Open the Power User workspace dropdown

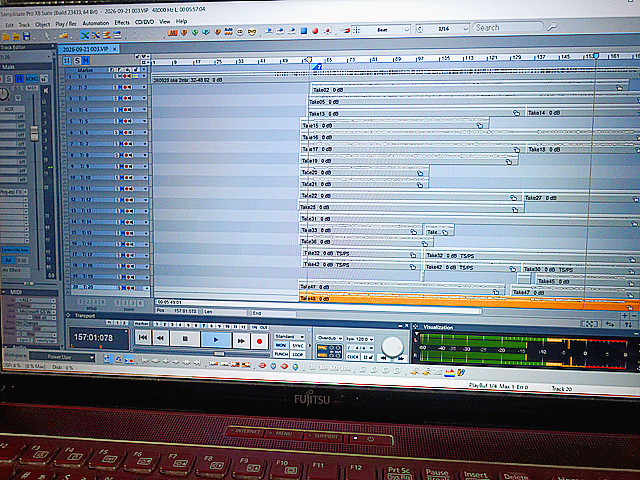tap(62, 357)
